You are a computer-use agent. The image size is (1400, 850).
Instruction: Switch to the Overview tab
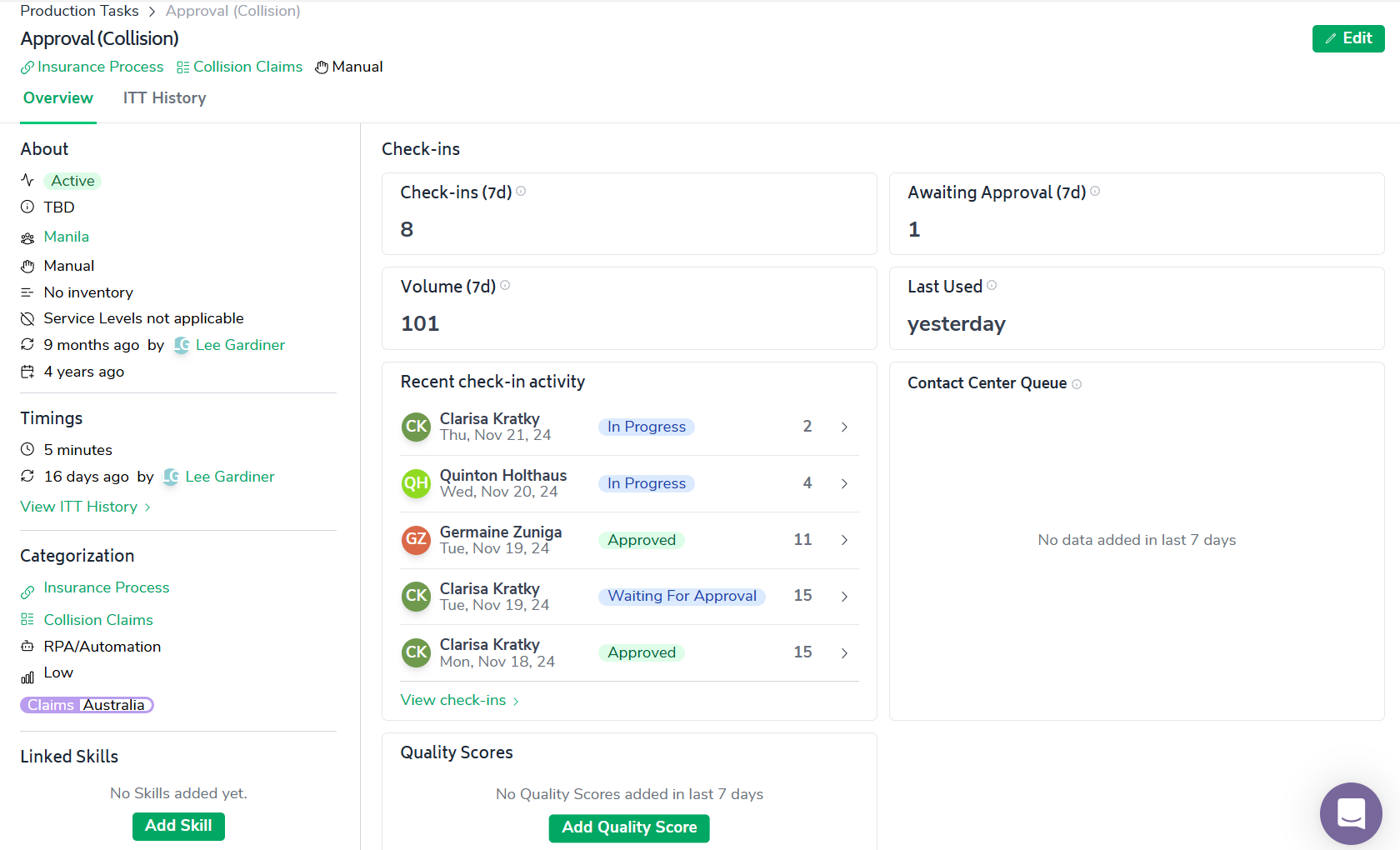pyautogui.click(x=58, y=98)
